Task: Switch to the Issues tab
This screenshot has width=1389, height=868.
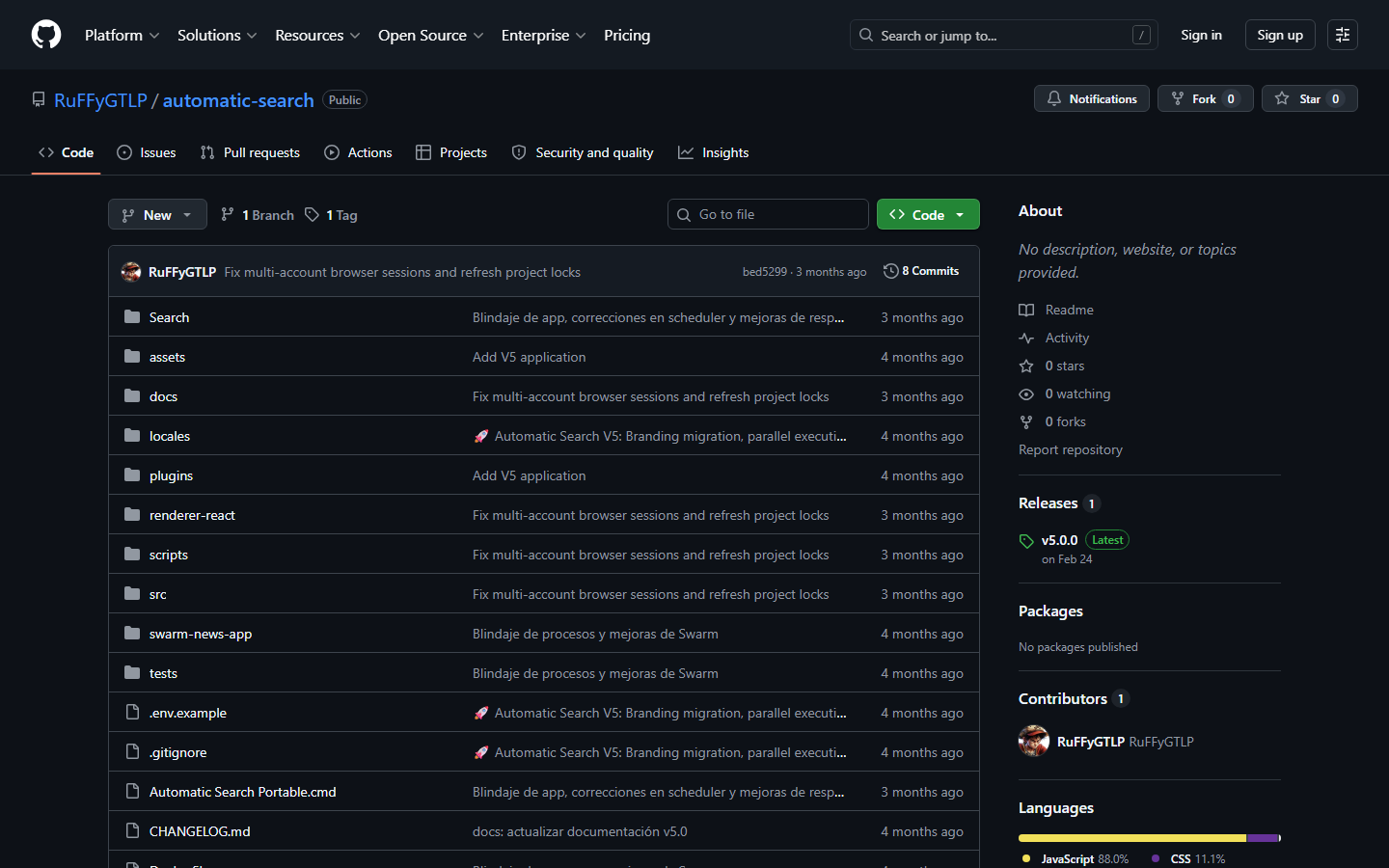Action: [147, 152]
